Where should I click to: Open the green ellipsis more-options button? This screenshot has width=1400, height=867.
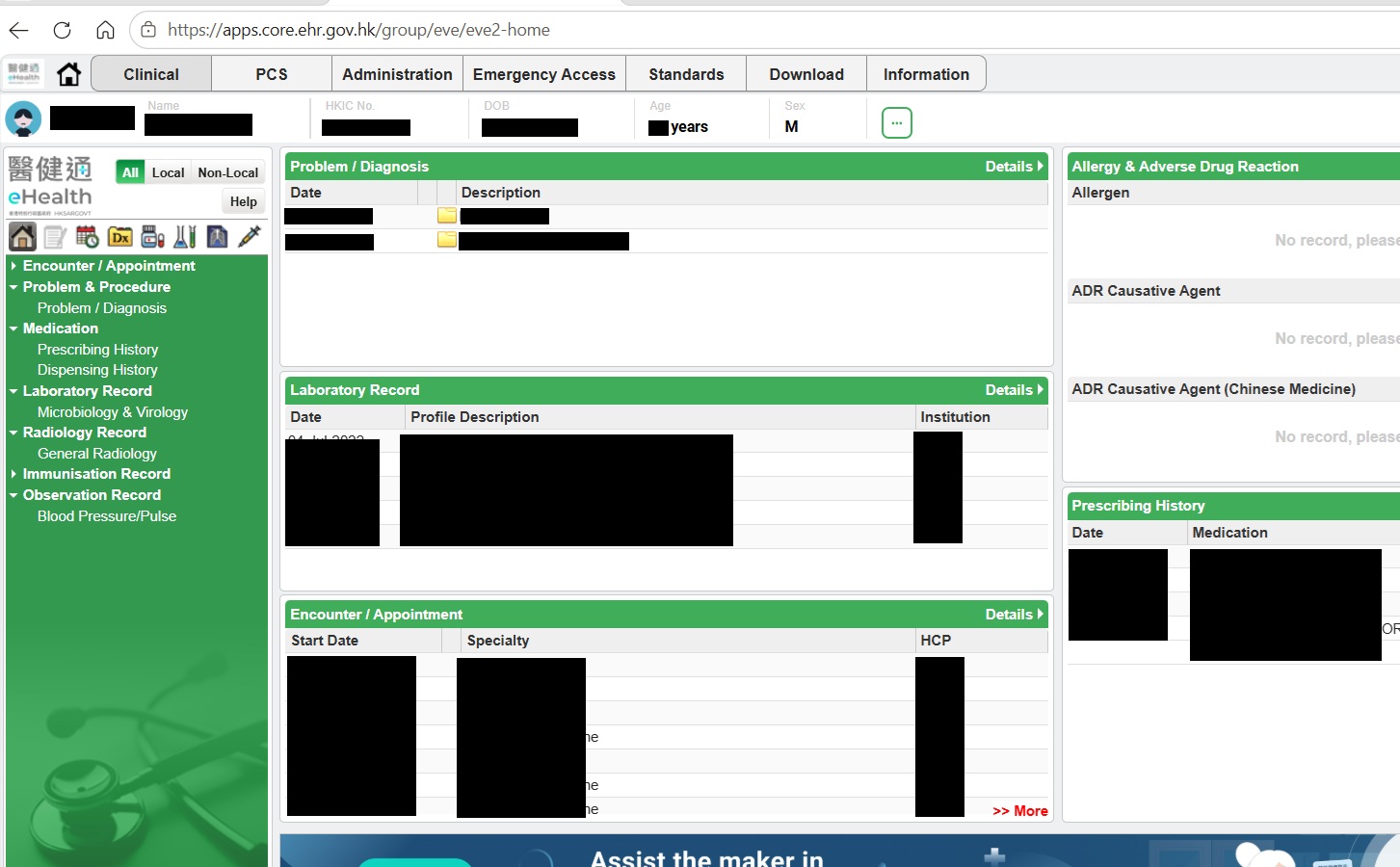tap(897, 122)
